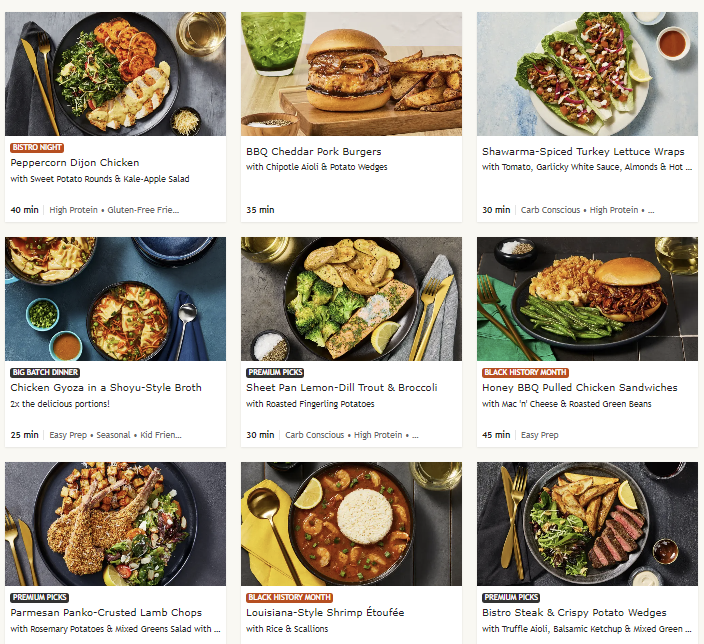Click Black History Month badge on pulled chicken

coord(525,372)
